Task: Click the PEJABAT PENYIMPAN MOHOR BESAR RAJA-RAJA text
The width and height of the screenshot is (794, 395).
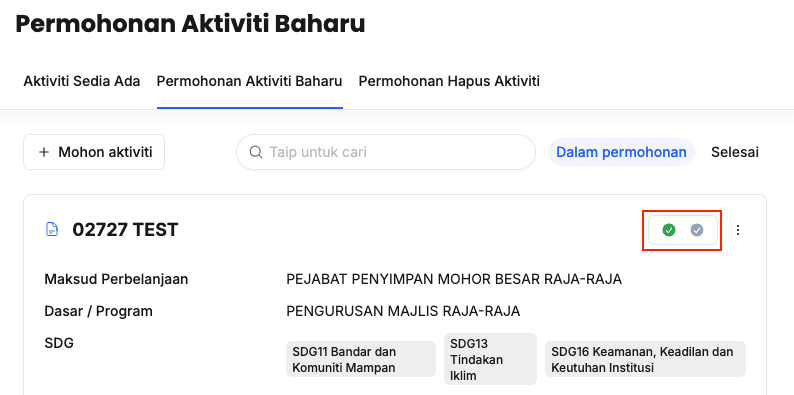Action: [x=454, y=279]
